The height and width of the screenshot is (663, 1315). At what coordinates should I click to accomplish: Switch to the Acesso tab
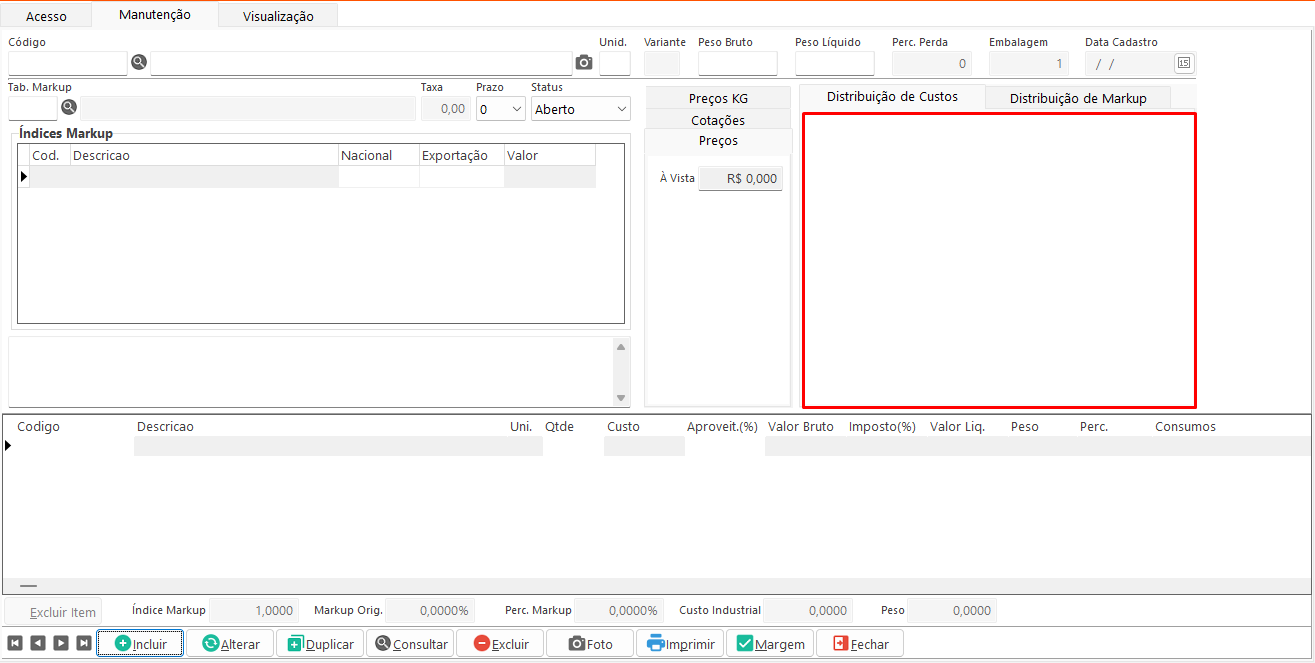point(46,16)
